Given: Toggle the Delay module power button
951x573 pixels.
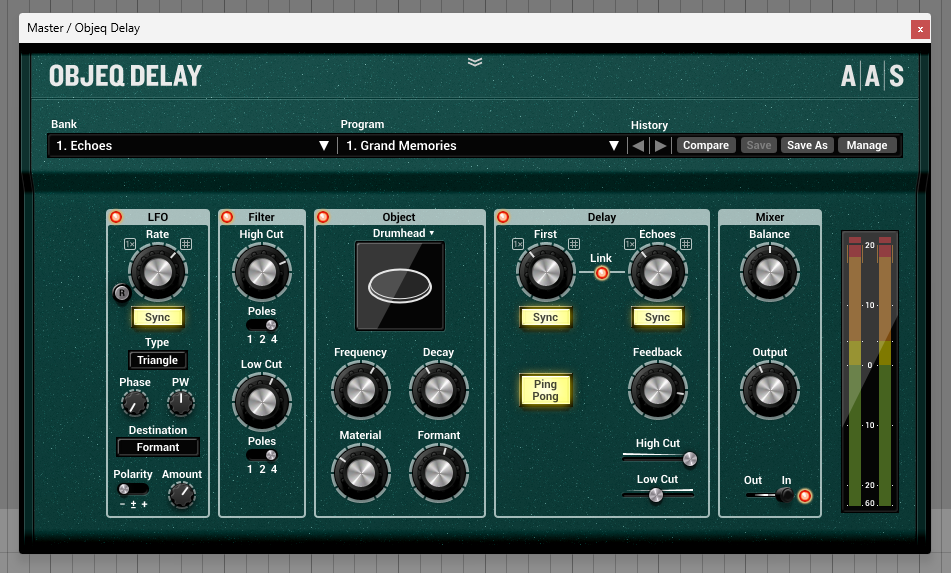Looking at the screenshot, I should 503,216.
